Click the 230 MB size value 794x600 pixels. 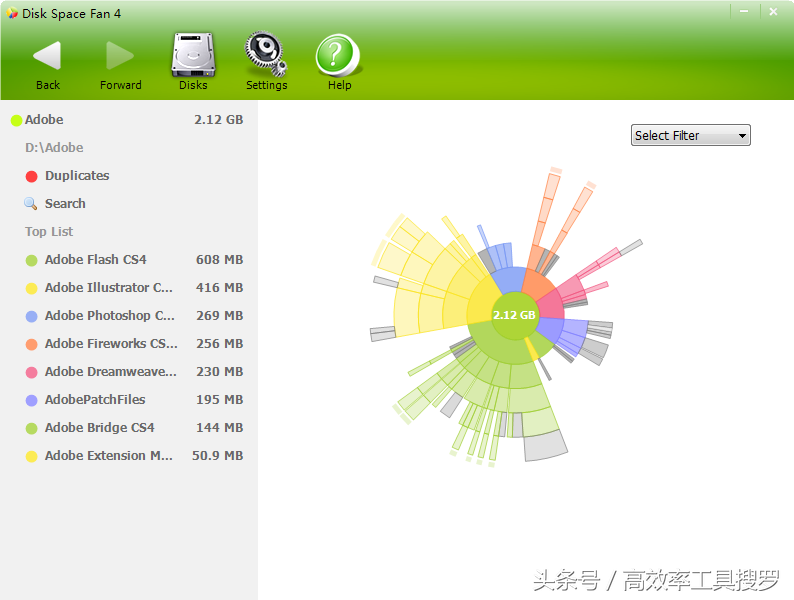[x=219, y=371]
